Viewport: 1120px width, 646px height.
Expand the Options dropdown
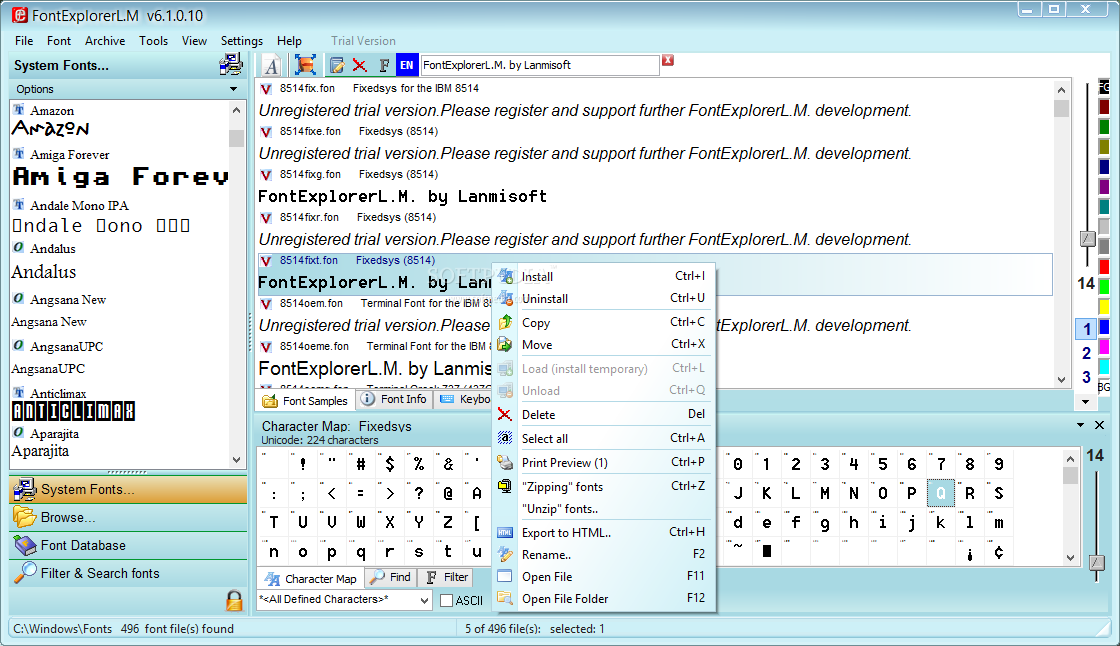click(234, 89)
